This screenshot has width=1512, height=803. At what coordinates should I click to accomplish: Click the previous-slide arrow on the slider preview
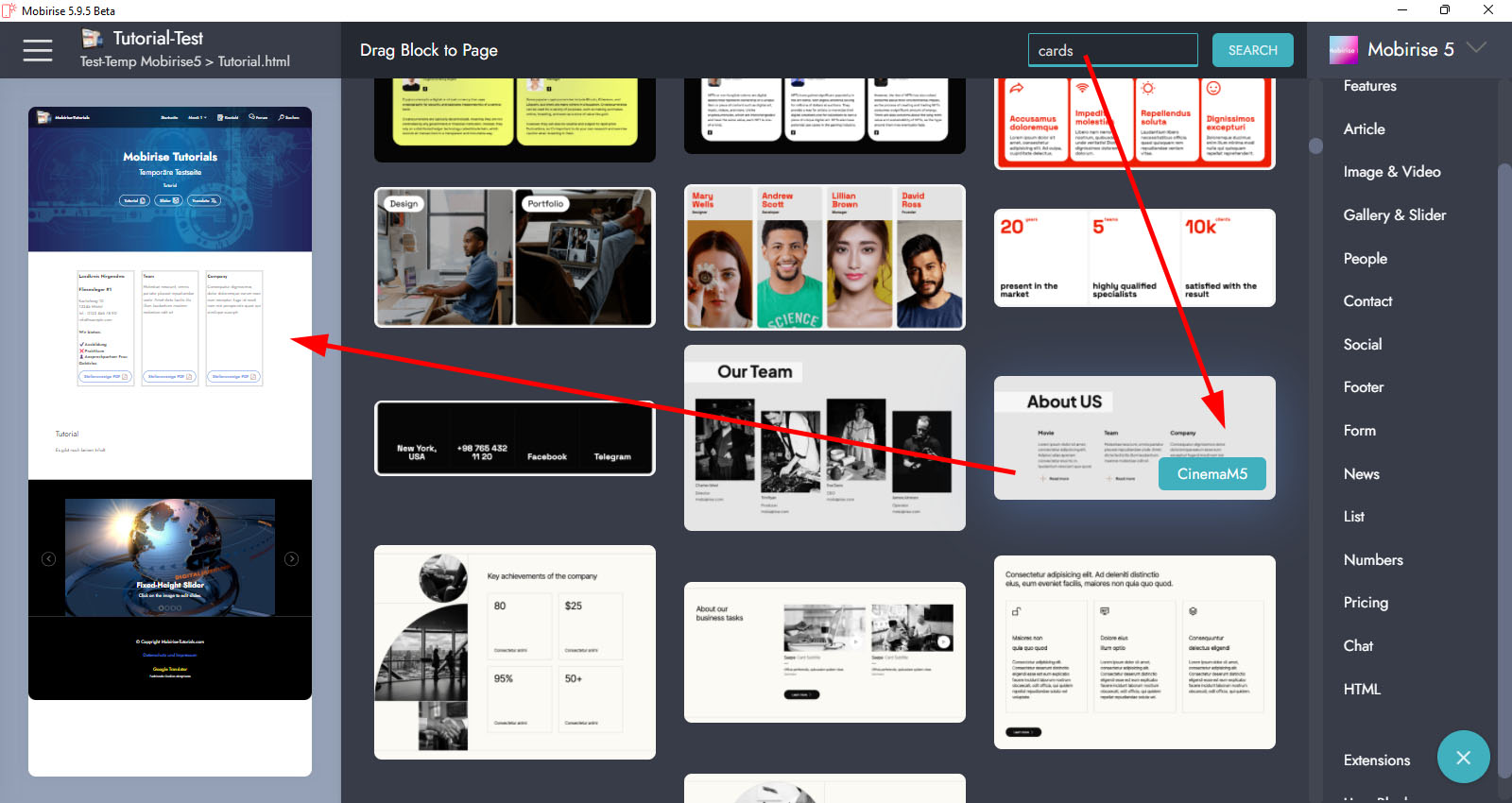pos(49,558)
